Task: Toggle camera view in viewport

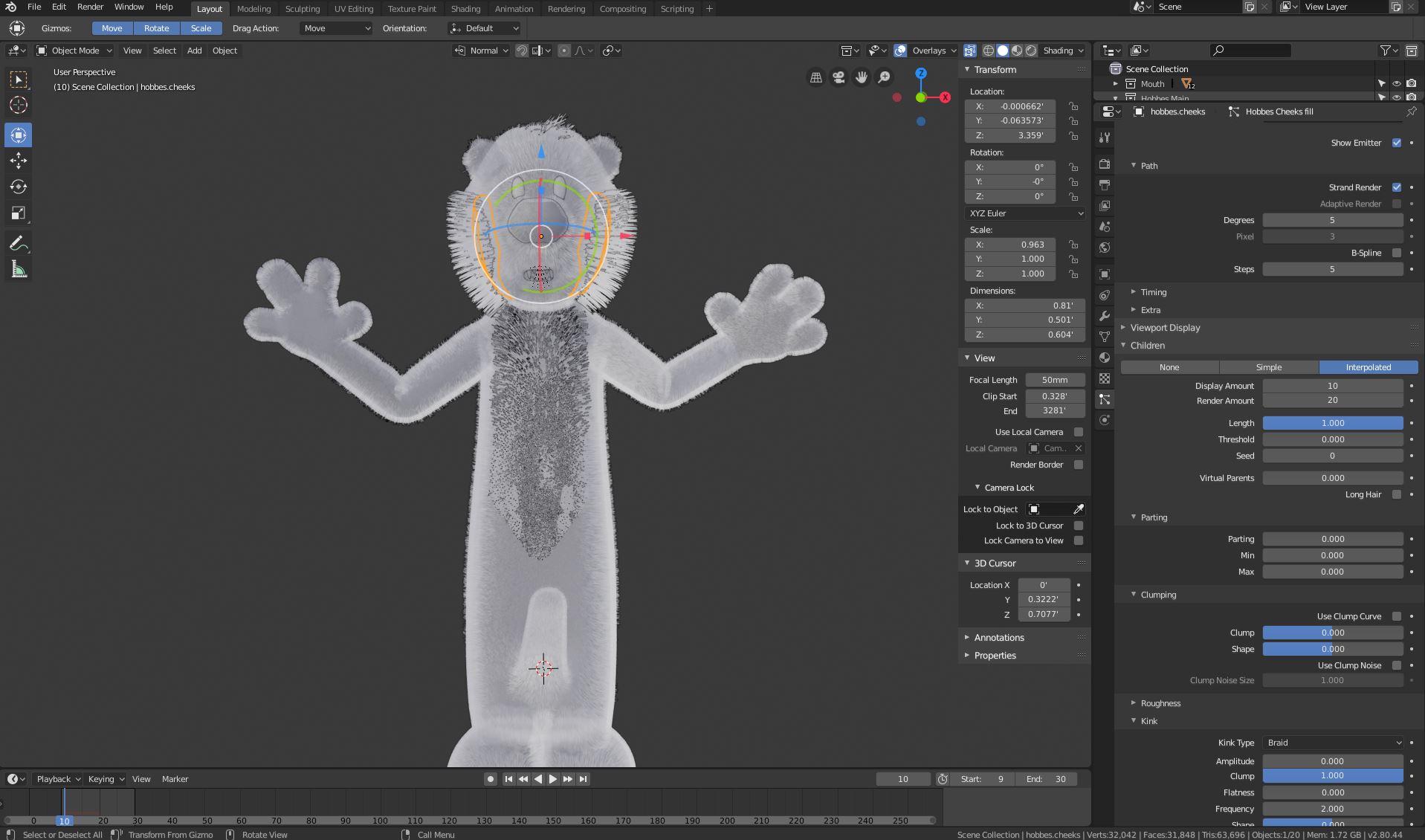Action: 838,77
